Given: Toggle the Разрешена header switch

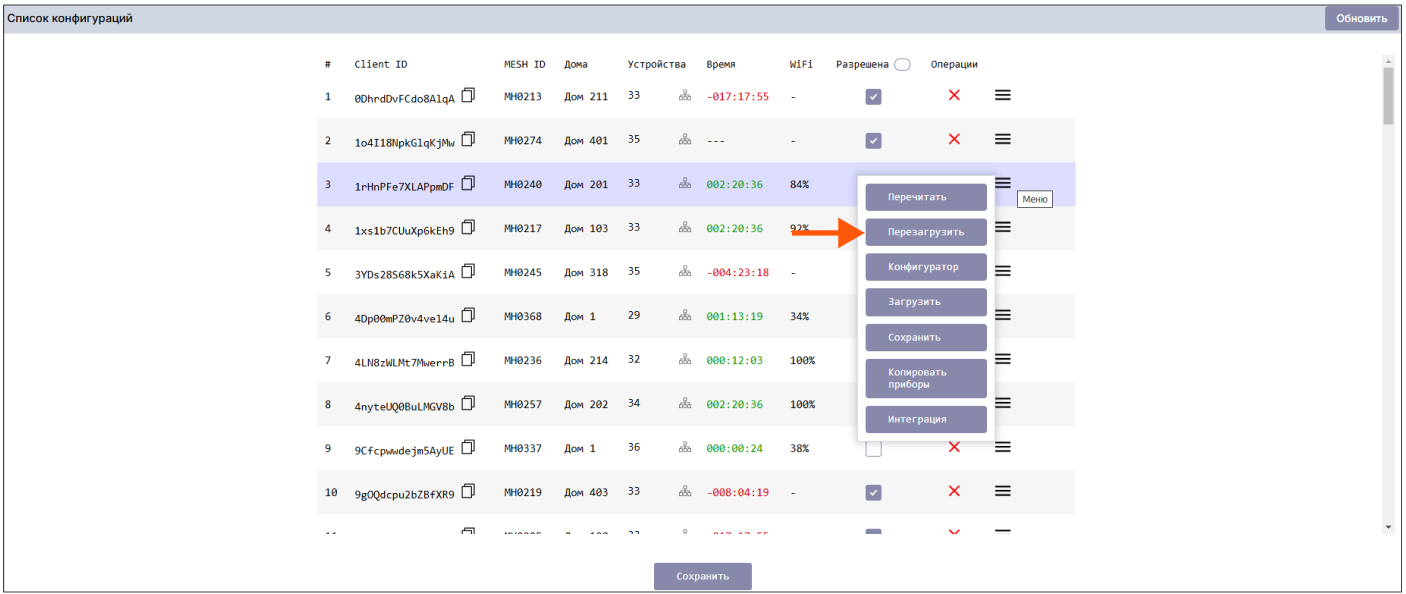Looking at the screenshot, I should click(x=902, y=64).
